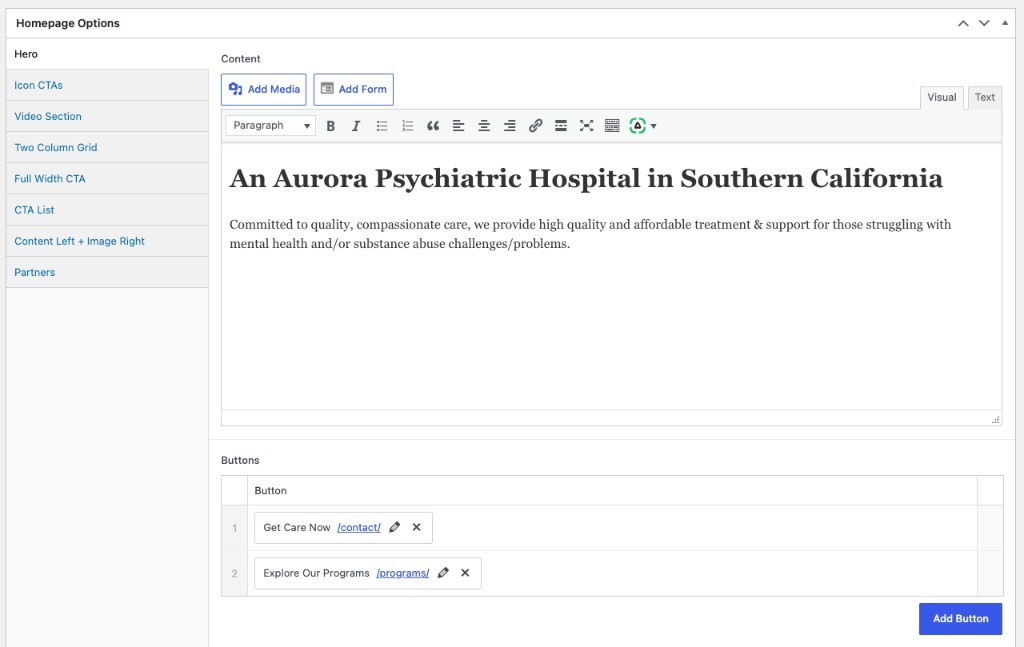Toggle the toolbar kitchen sink

[612, 126]
